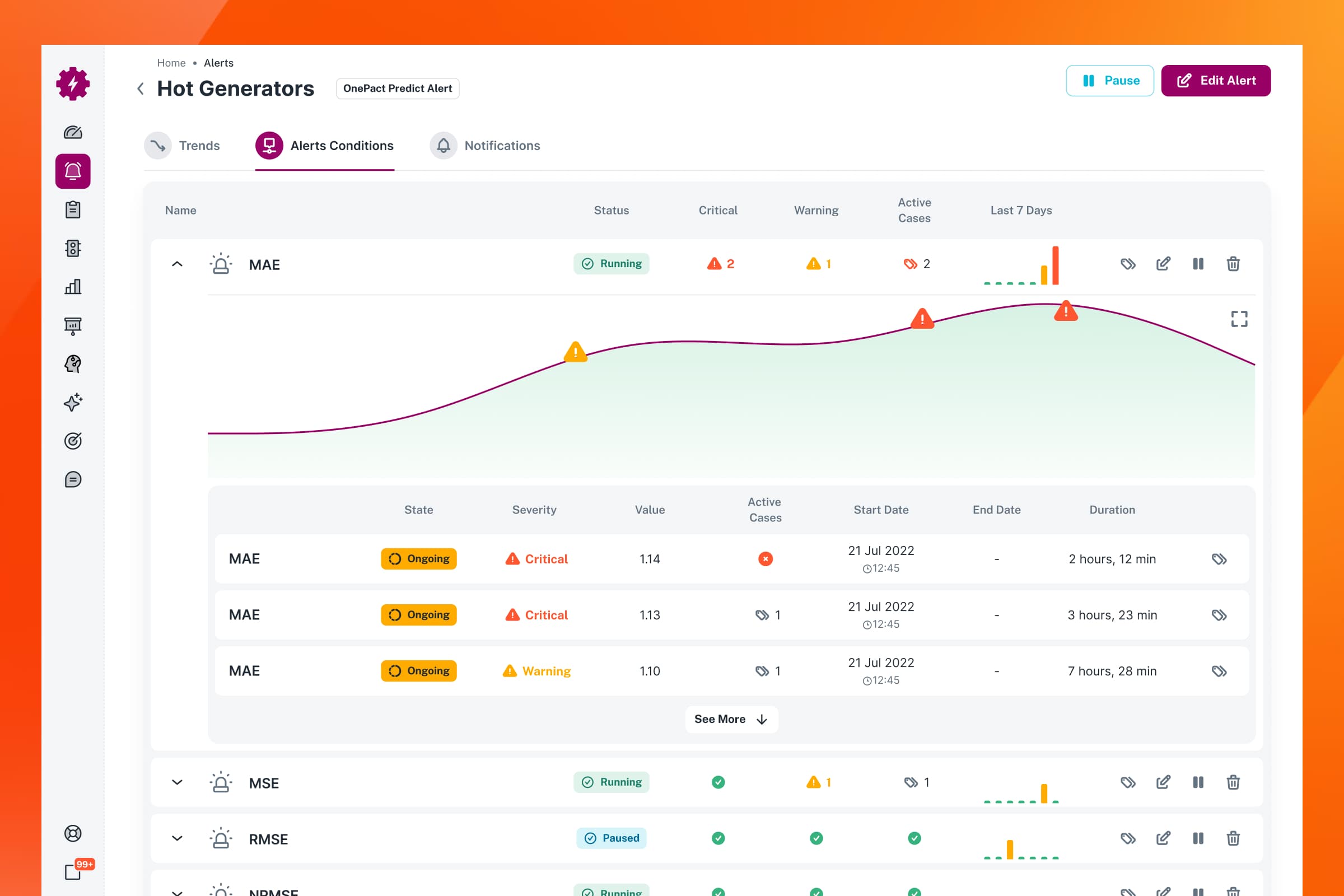Open the Alerts bell icon in sidebar
Viewport: 1344px width, 896px height.
coord(73,171)
